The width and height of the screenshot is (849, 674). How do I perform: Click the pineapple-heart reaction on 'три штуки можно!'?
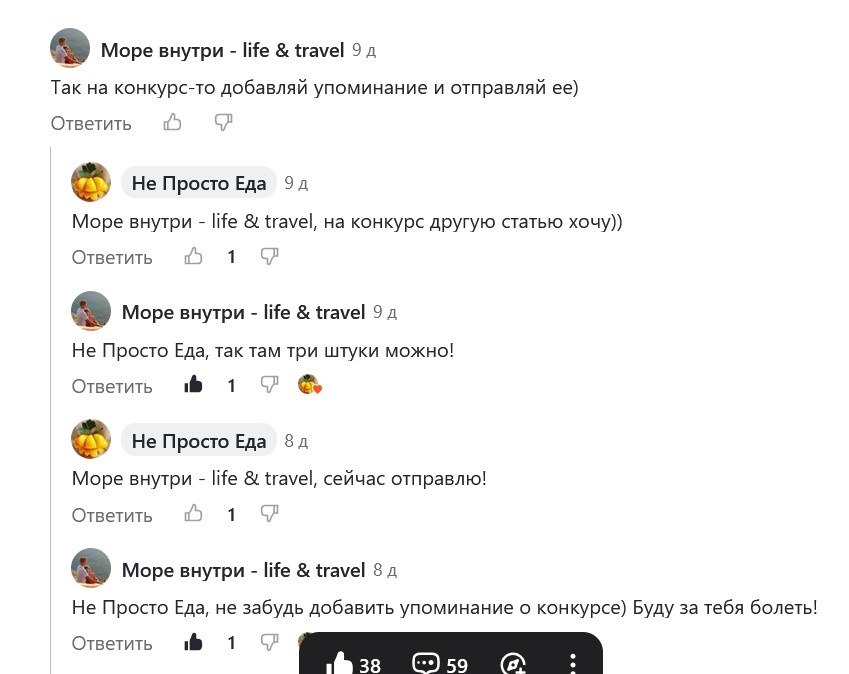[x=309, y=384]
